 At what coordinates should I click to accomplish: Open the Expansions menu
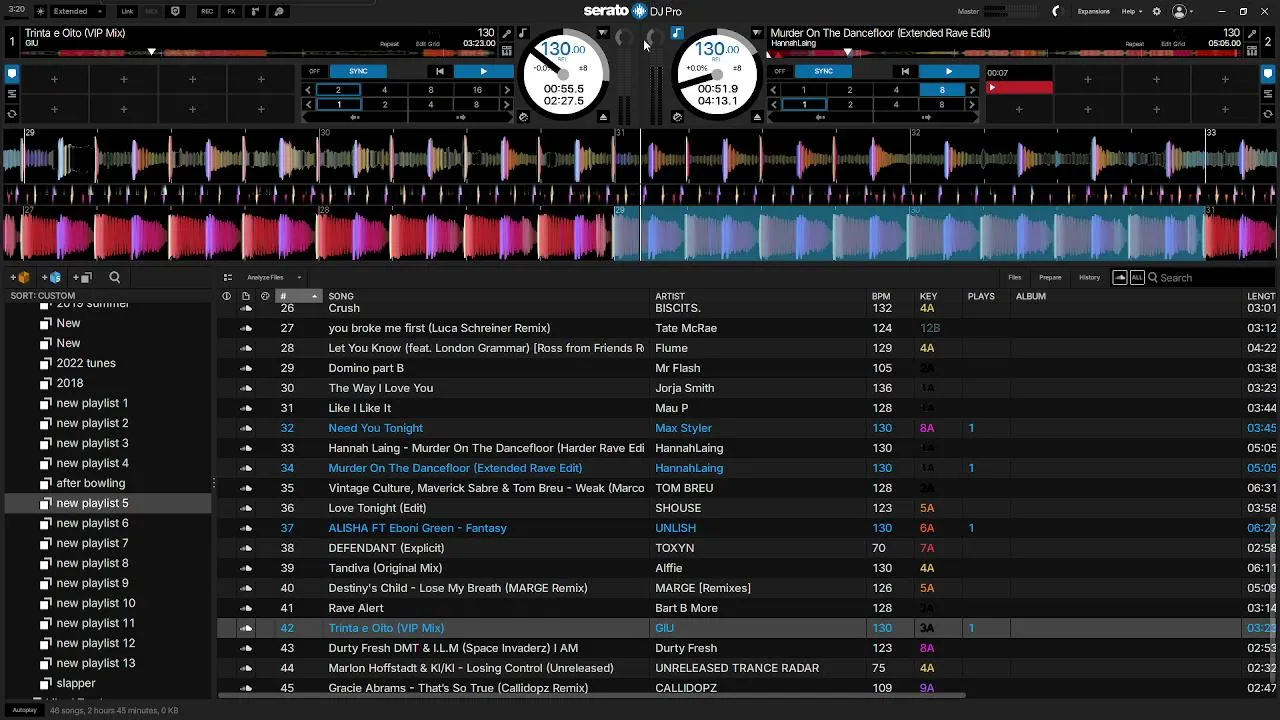pos(1093,11)
